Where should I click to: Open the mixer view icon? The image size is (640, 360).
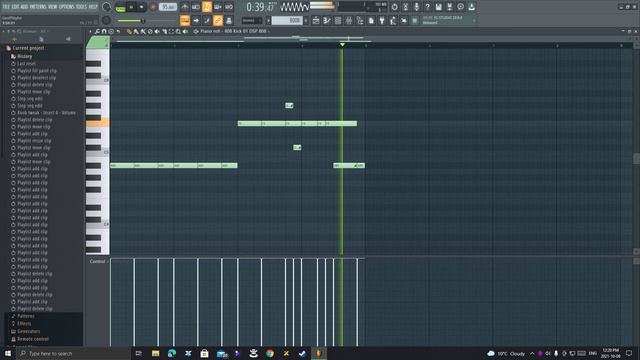click(x=349, y=20)
